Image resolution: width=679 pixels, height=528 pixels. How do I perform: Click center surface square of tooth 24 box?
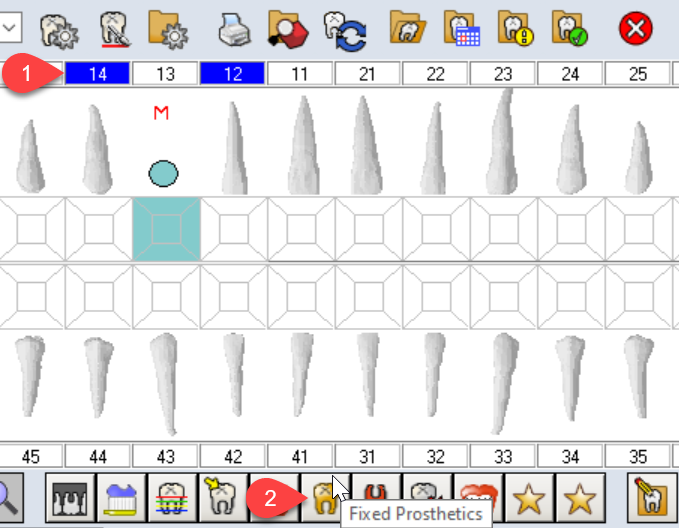pos(572,229)
